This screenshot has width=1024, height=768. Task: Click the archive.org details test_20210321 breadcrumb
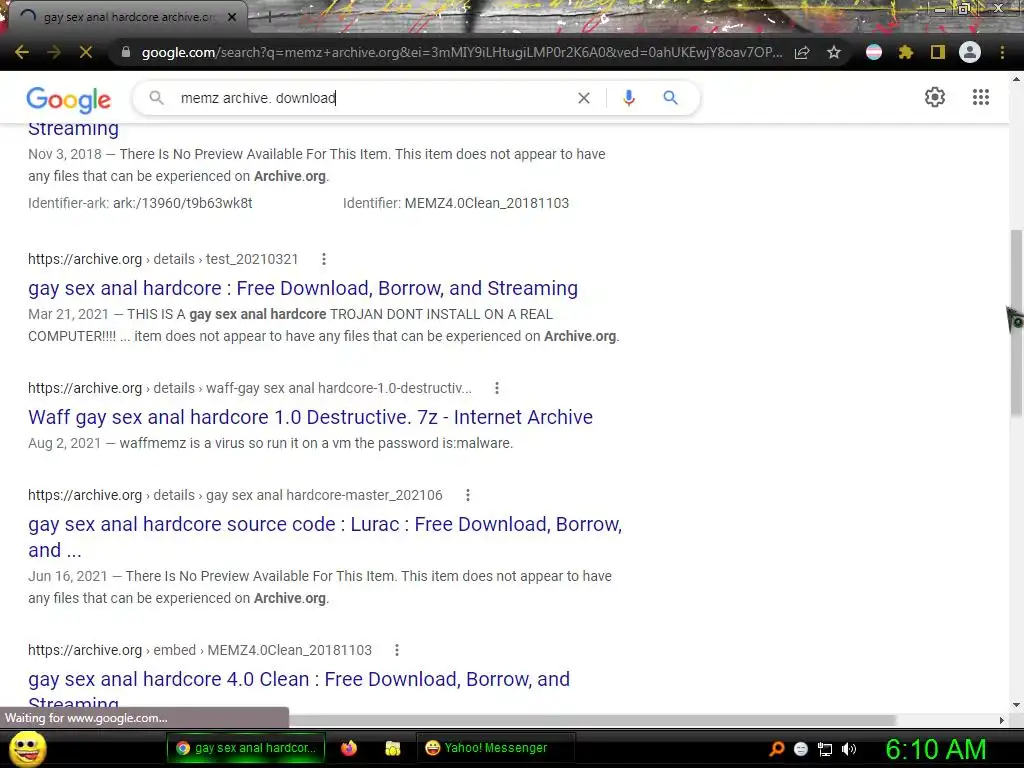click(x=163, y=259)
